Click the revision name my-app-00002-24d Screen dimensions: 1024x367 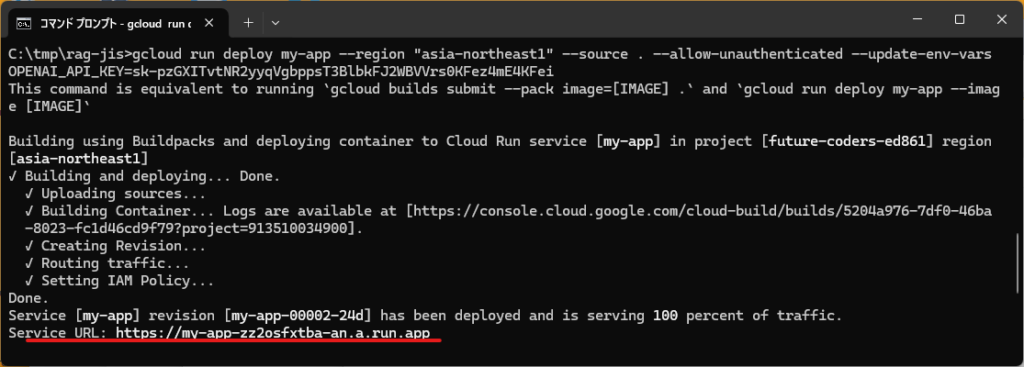298,316
